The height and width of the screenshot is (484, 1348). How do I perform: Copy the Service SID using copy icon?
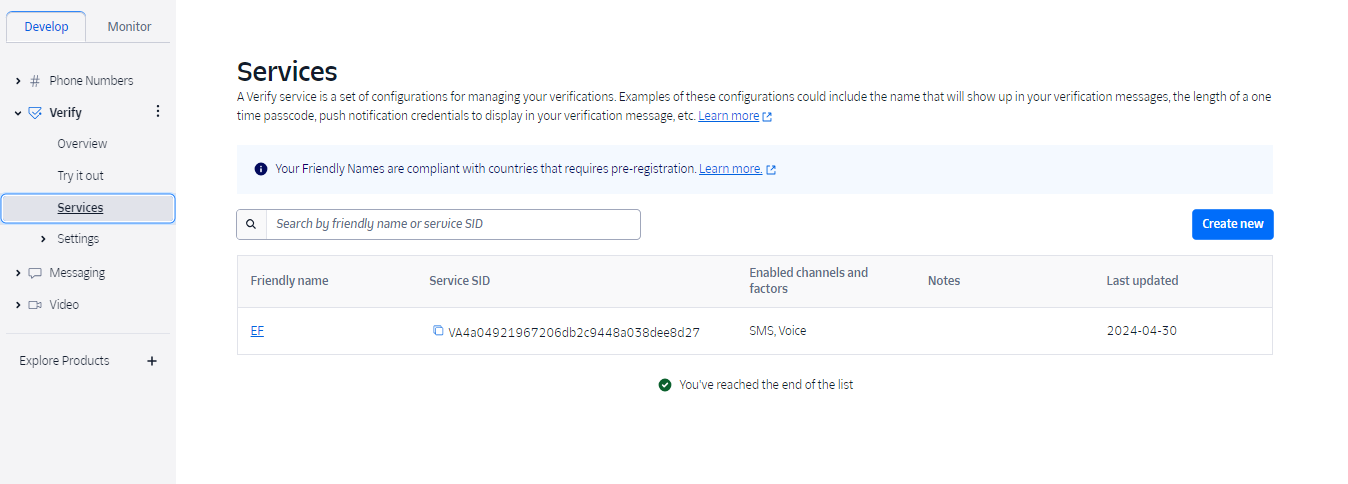(x=438, y=331)
